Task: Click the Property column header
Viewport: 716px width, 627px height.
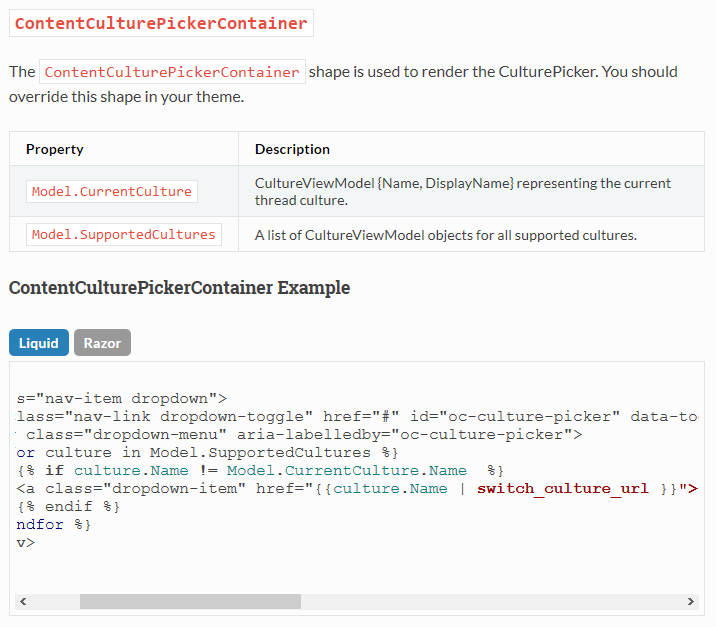Action: coord(55,149)
